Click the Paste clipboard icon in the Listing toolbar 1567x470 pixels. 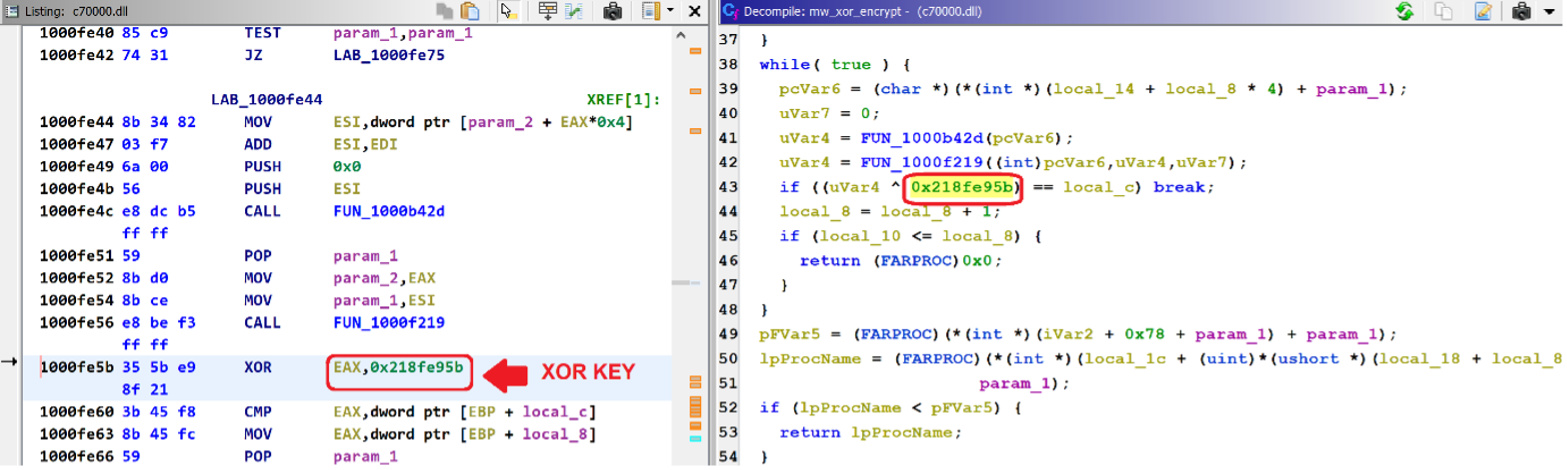click(468, 12)
